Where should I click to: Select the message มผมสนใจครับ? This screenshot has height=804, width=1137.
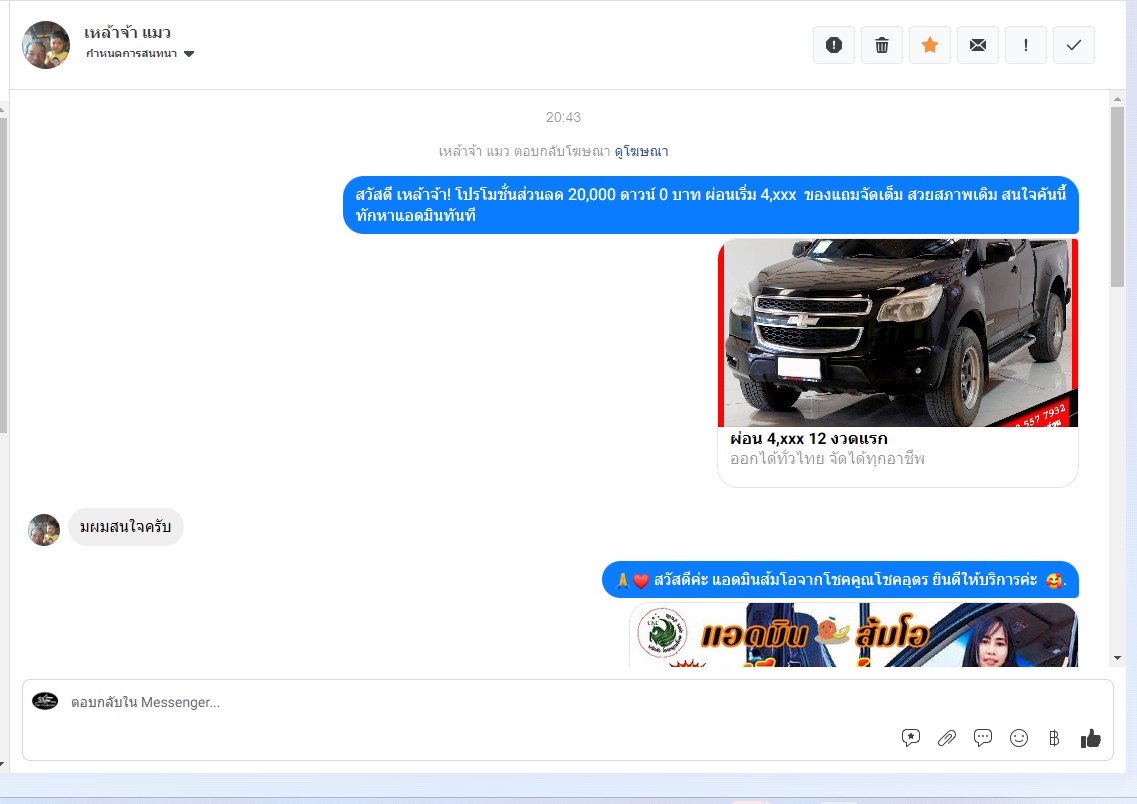click(125, 527)
